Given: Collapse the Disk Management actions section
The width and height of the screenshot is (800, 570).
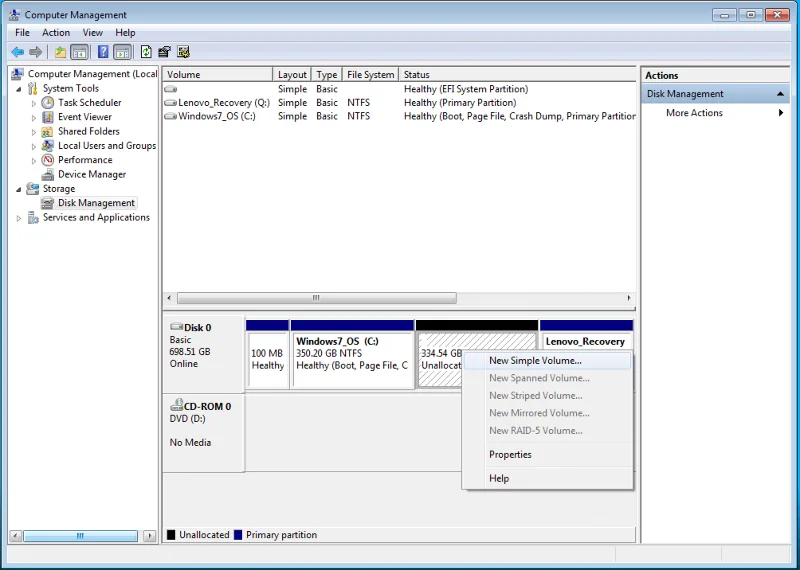Looking at the screenshot, I should 780,94.
